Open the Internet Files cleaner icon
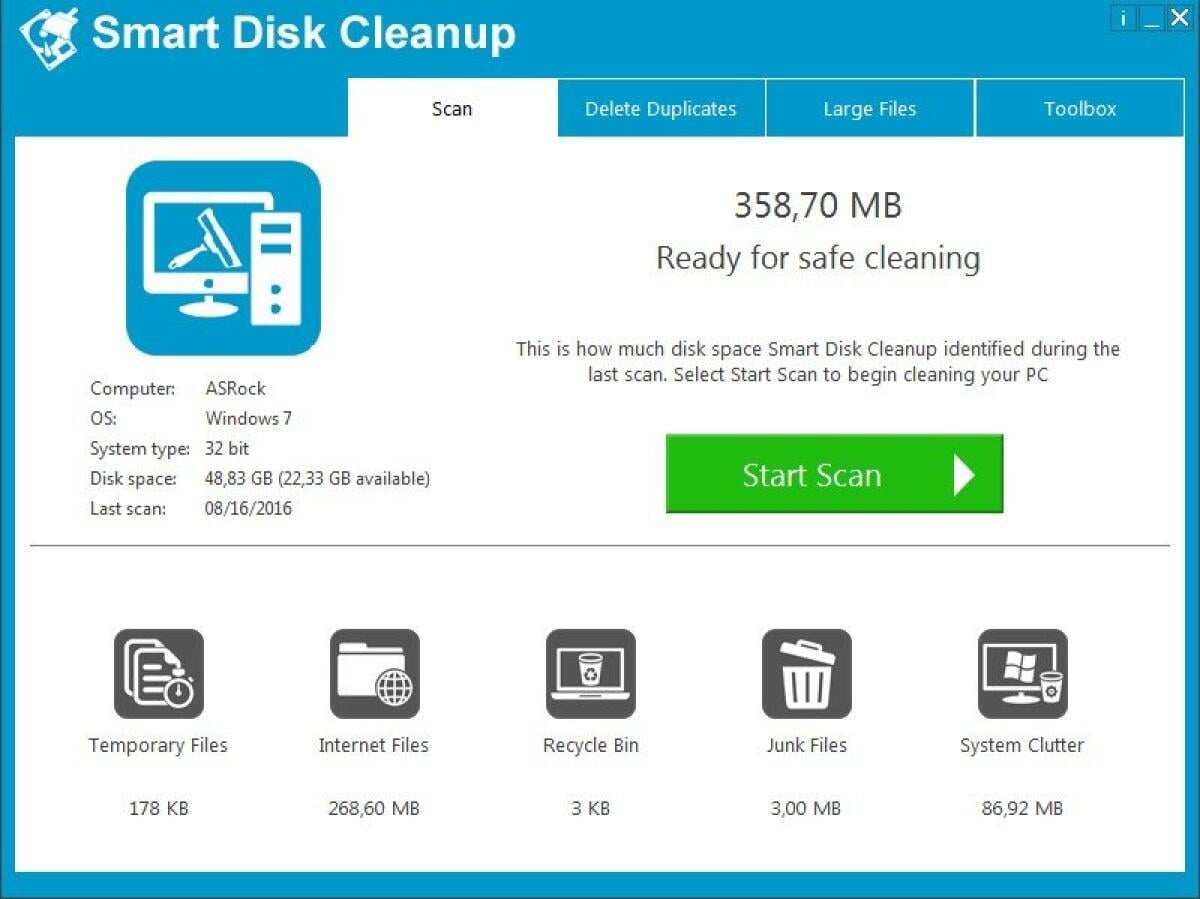Image resolution: width=1200 pixels, height=899 pixels. tap(373, 672)
